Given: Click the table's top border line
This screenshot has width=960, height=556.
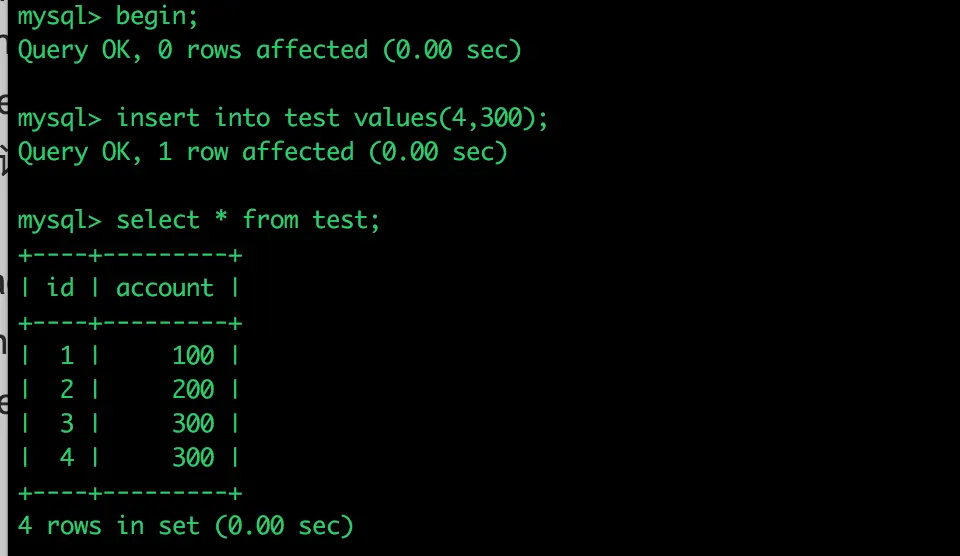Looking at the screenshot, I should tap(130, 255).
